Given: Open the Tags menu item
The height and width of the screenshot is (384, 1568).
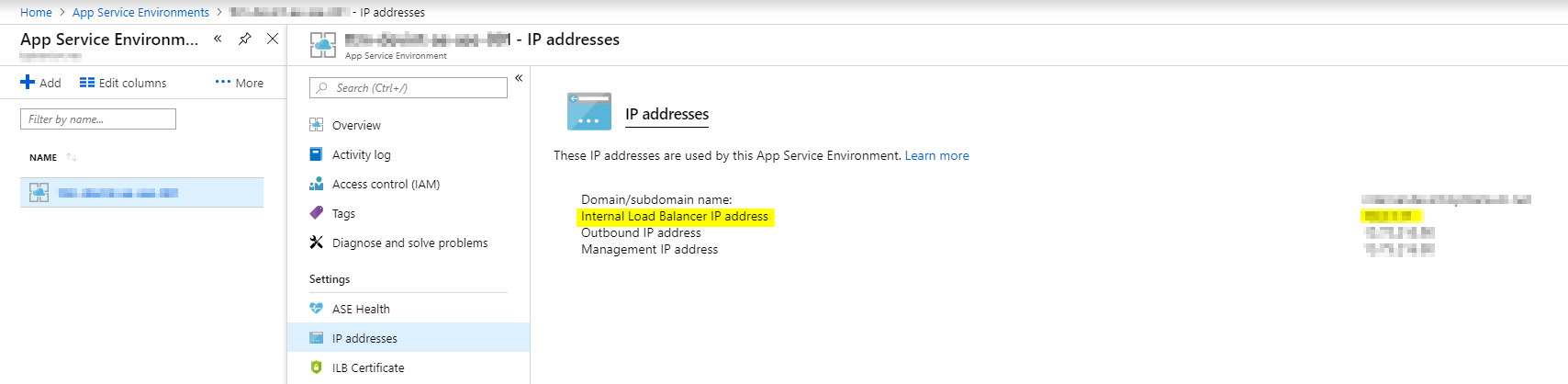Looking at the screenshot, I should 343,213.
